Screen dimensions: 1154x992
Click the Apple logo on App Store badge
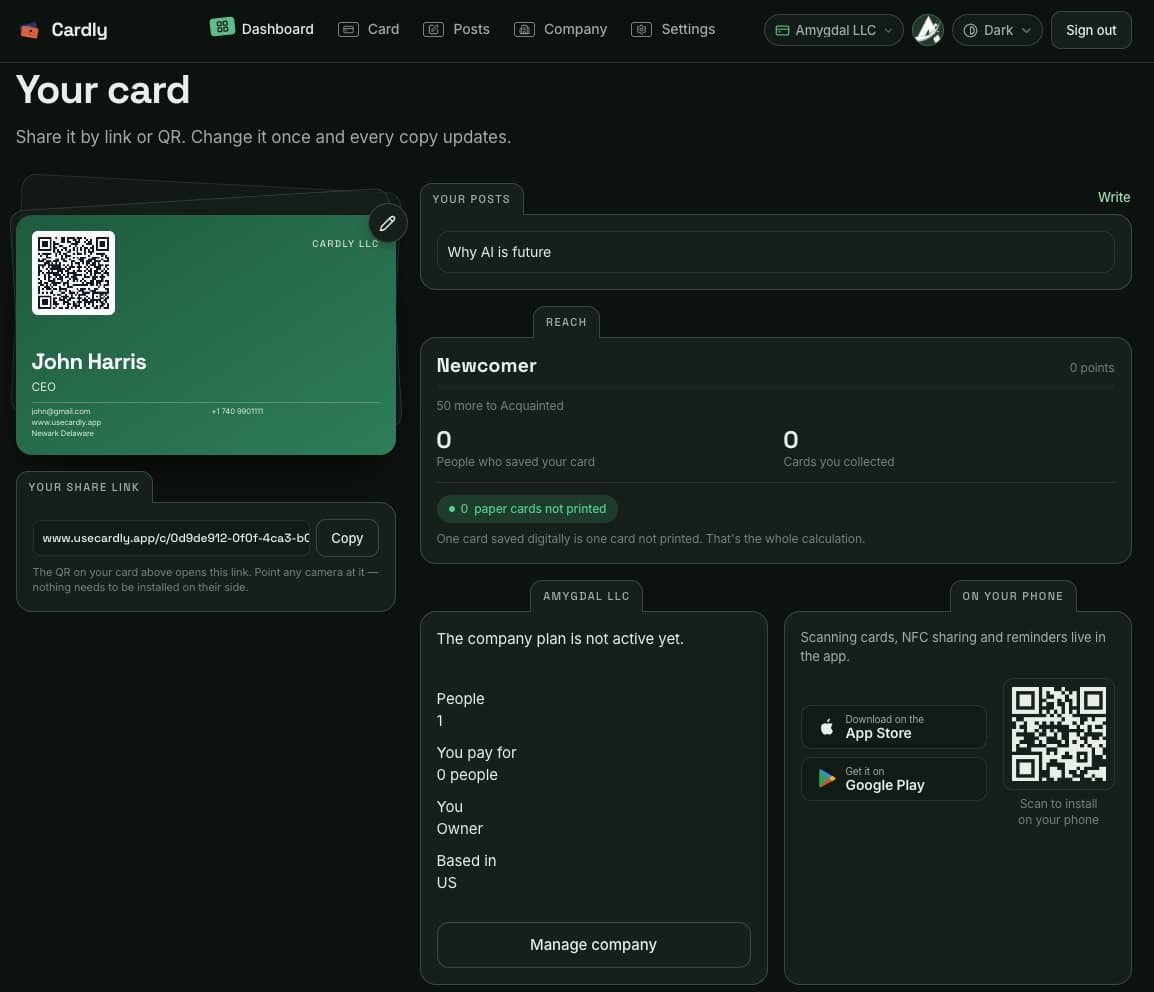click(826, 727)
